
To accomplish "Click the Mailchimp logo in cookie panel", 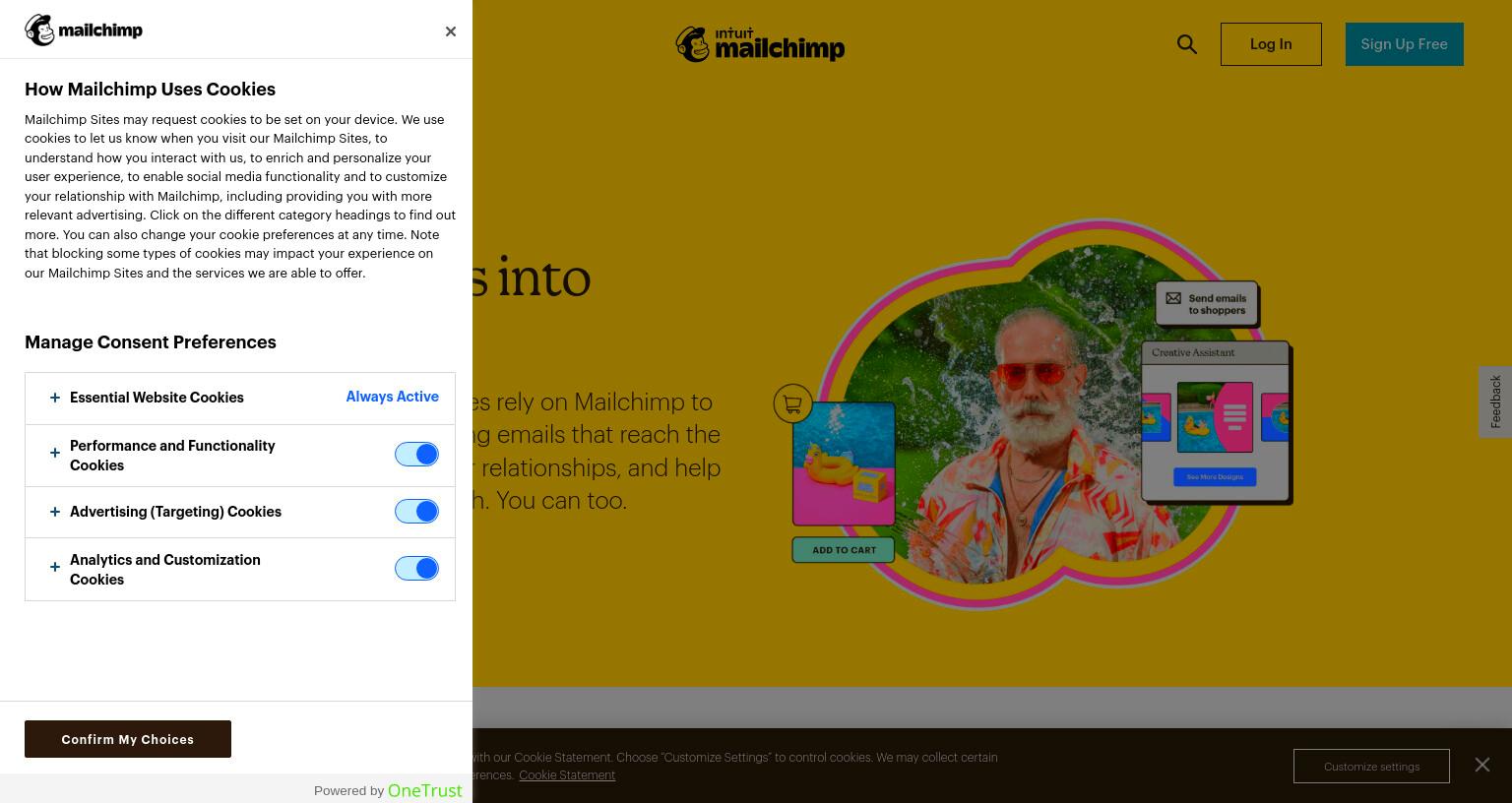I will click(x=84, y=30).
